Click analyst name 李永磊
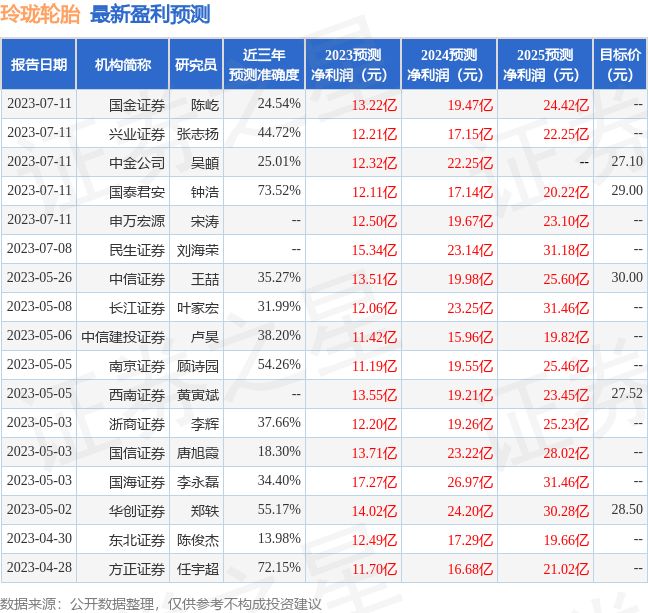The width and height of the screenshot is (648, 613). tap(198, 482)
